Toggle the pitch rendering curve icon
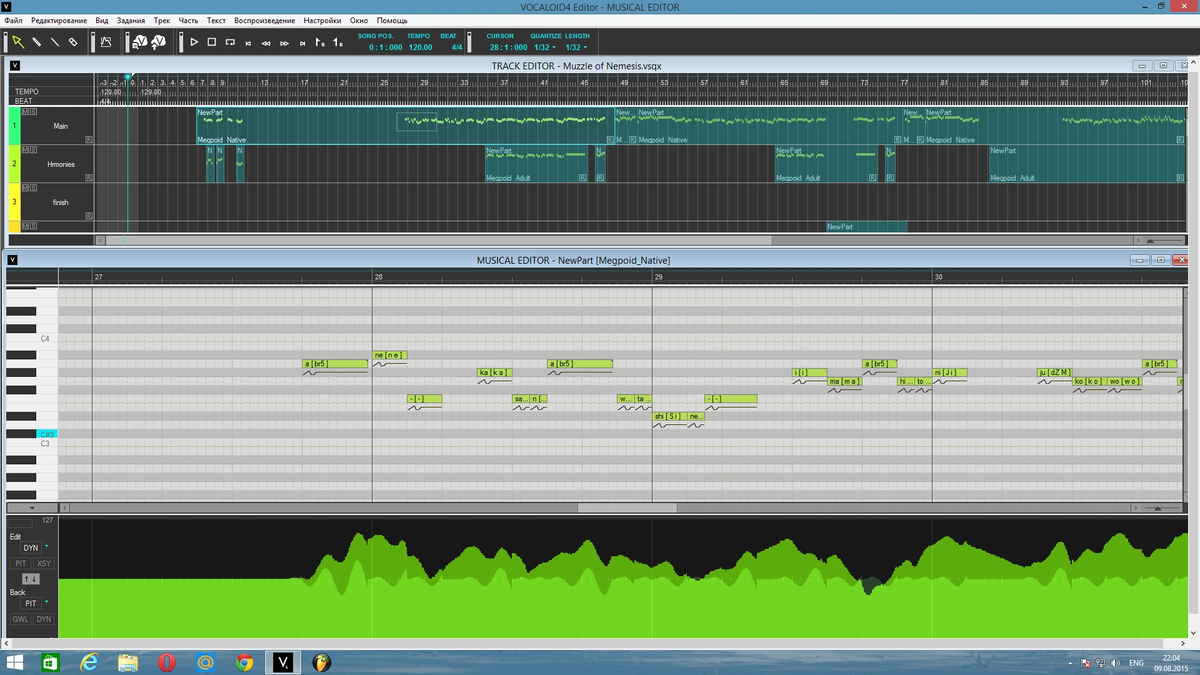 [106, 42]
